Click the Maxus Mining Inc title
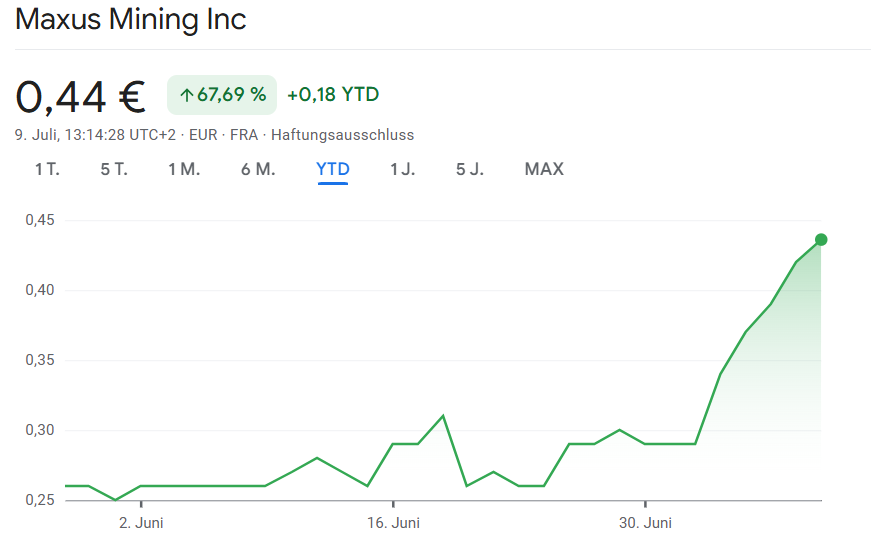This screenshot has height=541, width=871. tap(131, 19)
